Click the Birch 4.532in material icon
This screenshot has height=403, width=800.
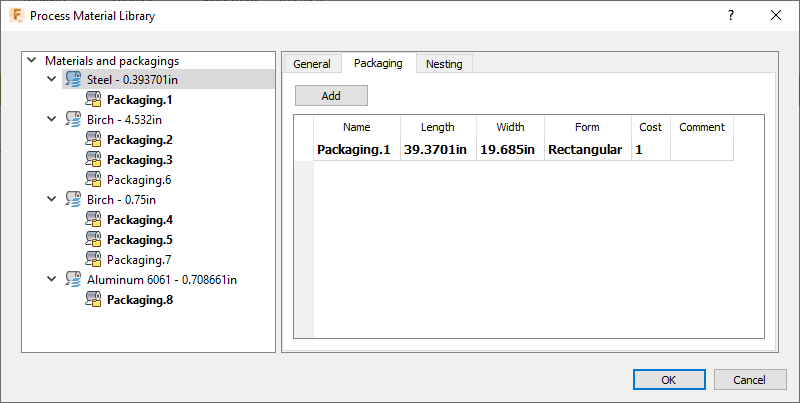[73, 120]
